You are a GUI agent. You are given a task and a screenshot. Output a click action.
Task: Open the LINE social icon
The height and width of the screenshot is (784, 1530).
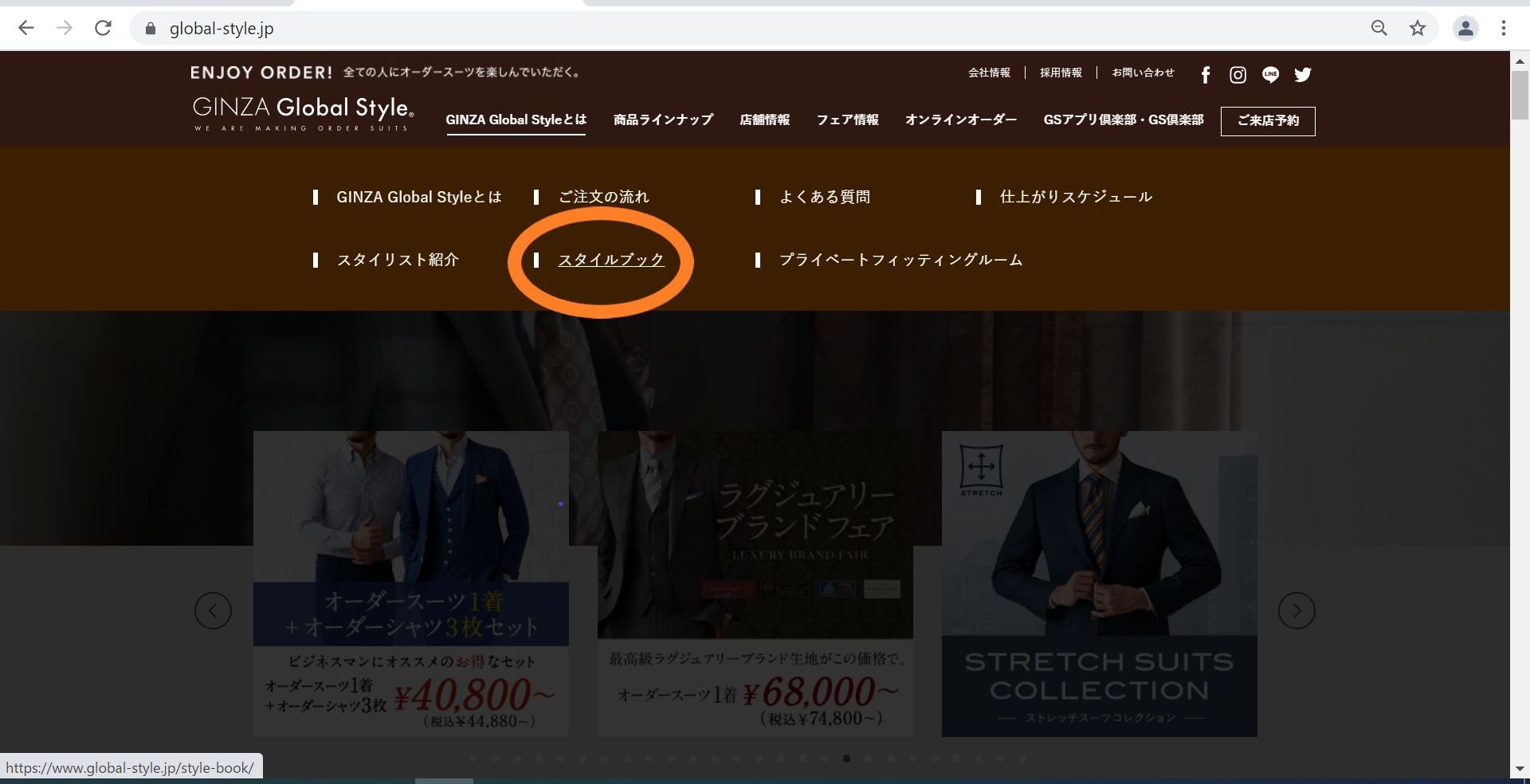(x=1270, y=75)
